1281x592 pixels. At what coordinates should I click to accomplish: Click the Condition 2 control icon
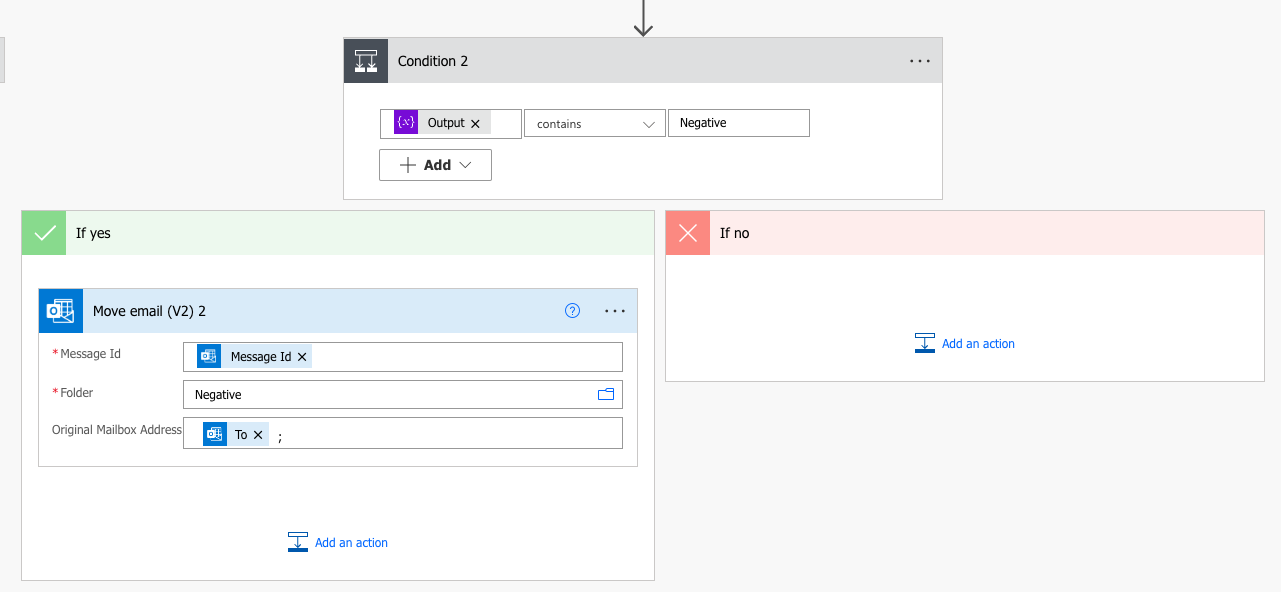(x=366, y=61)
